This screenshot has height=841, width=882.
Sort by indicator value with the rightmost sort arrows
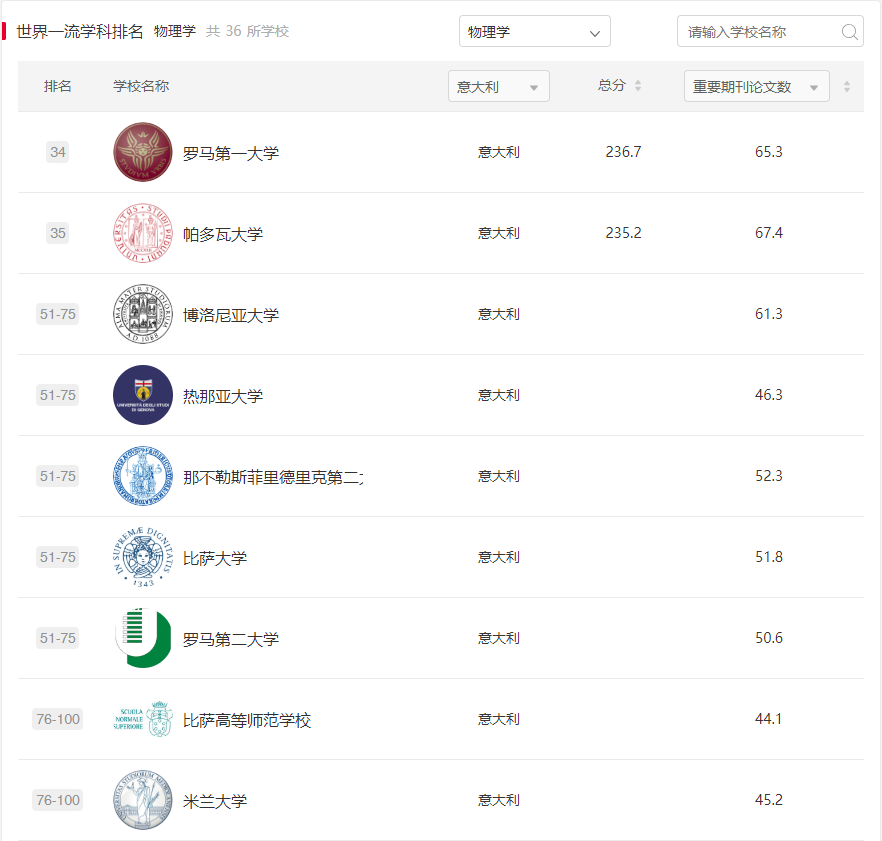[847, 87]
